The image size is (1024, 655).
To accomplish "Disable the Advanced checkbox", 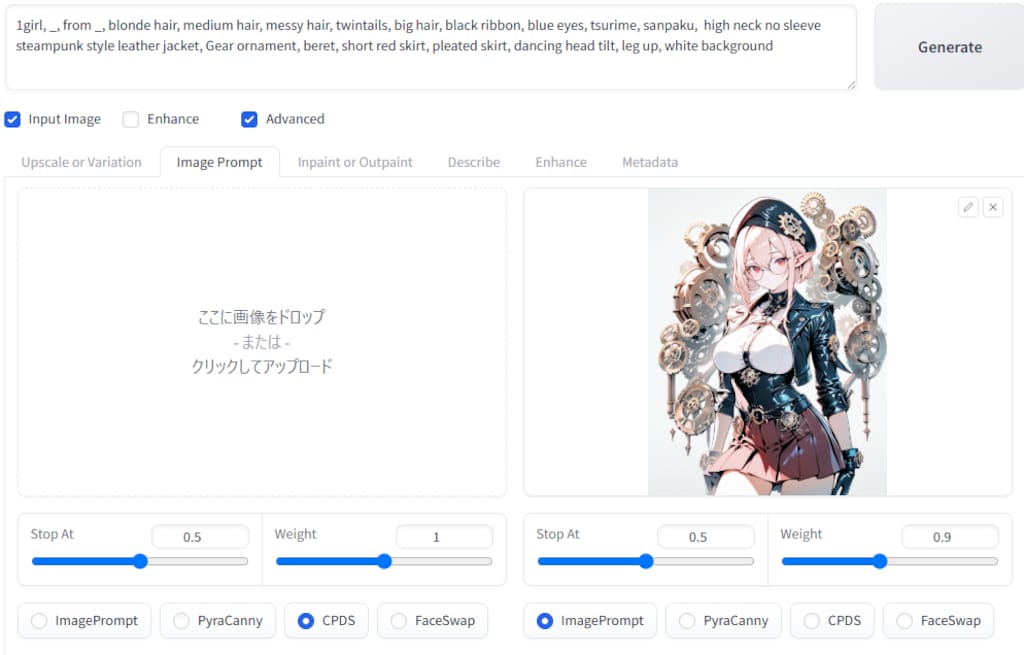I will tap(249, 119).
